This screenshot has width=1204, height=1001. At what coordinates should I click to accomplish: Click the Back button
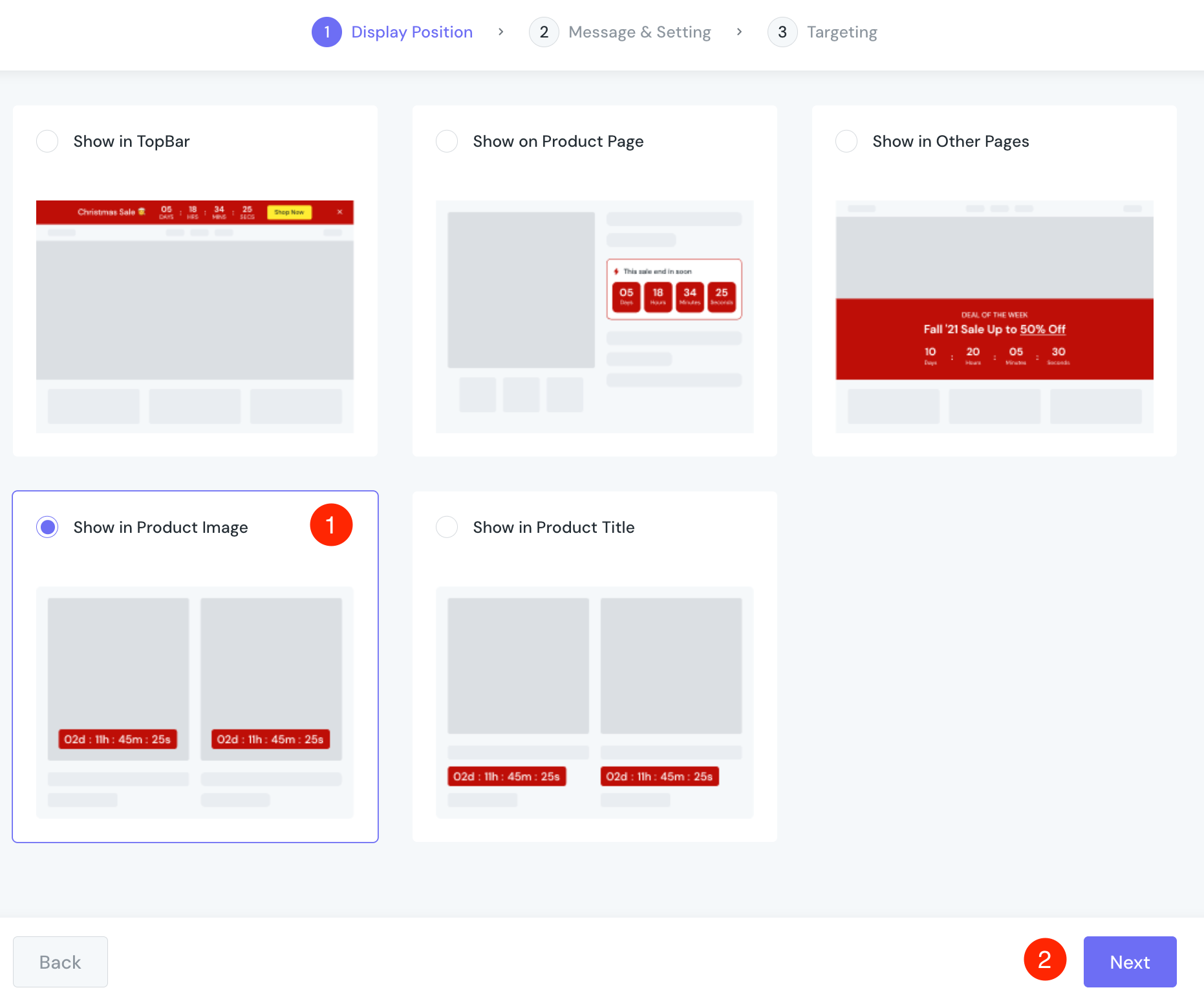tap(59, 962)
